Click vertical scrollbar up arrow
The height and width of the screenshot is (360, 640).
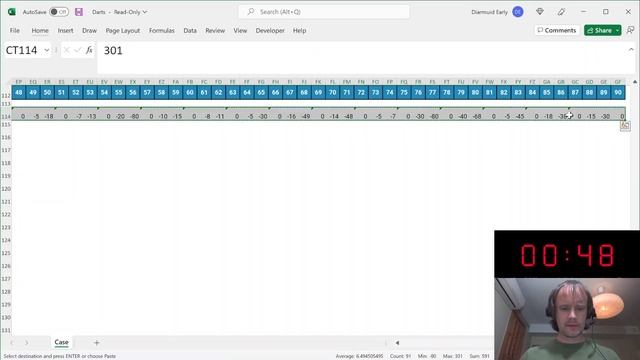(x=635, y=82)
